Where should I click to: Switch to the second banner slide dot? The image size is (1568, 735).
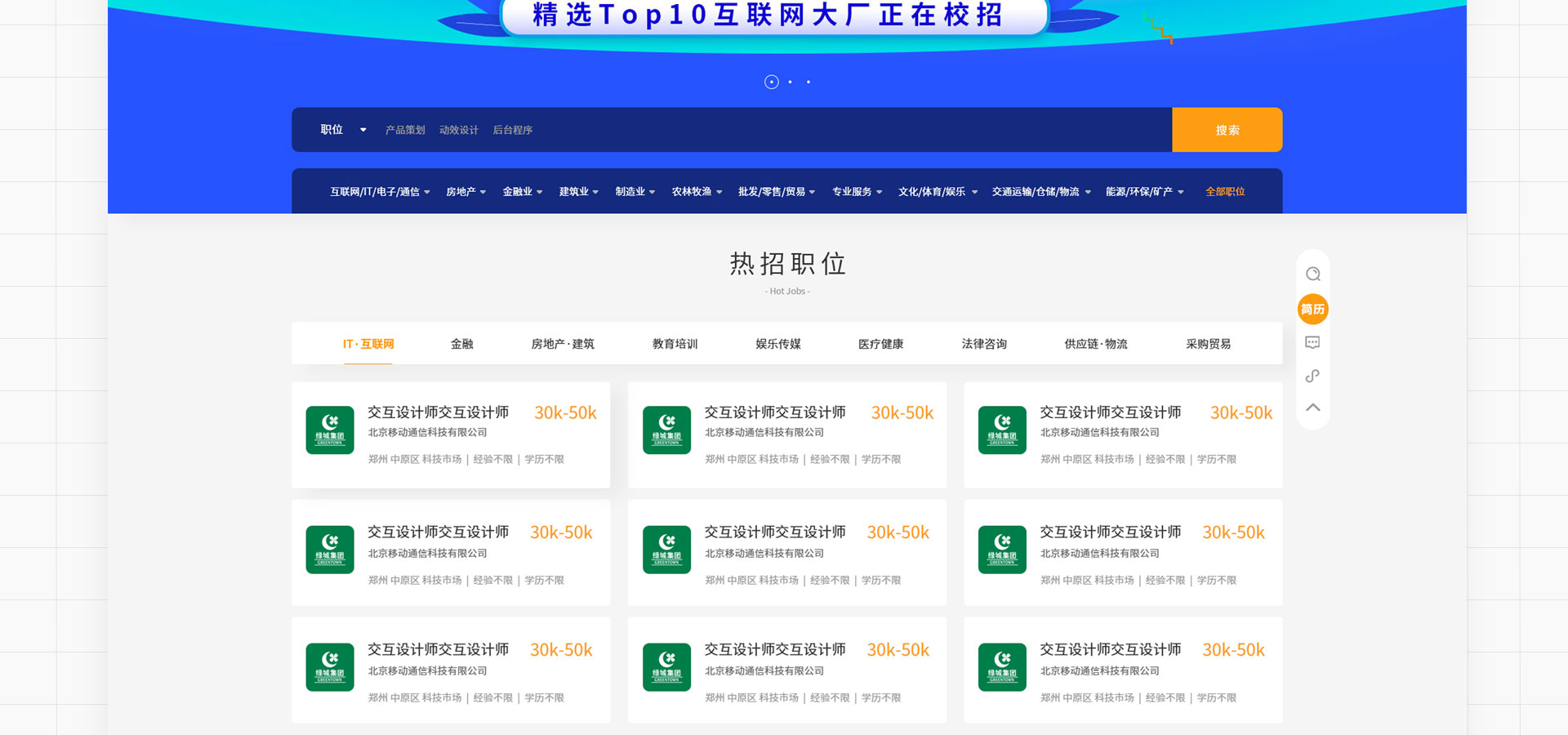click(790, 82)
